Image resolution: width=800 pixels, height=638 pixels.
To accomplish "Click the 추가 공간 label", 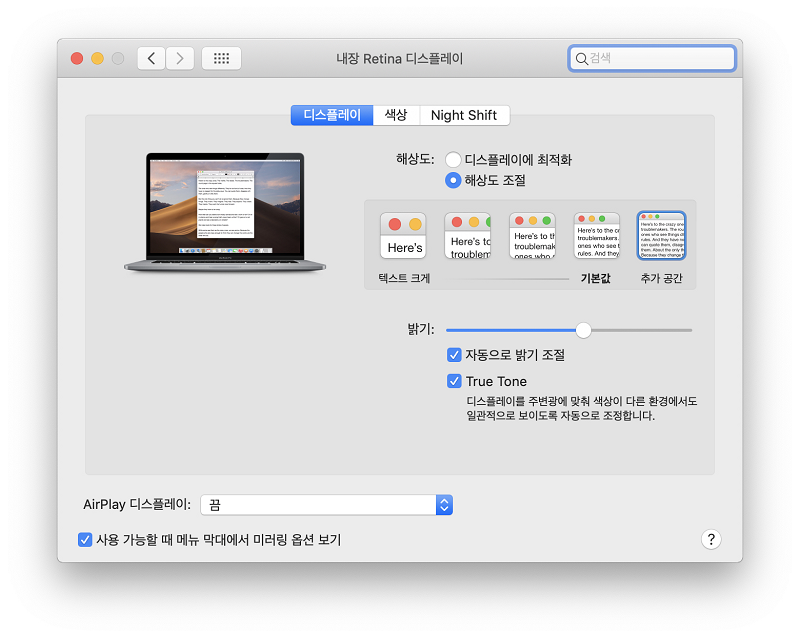I will coord(661,278).
